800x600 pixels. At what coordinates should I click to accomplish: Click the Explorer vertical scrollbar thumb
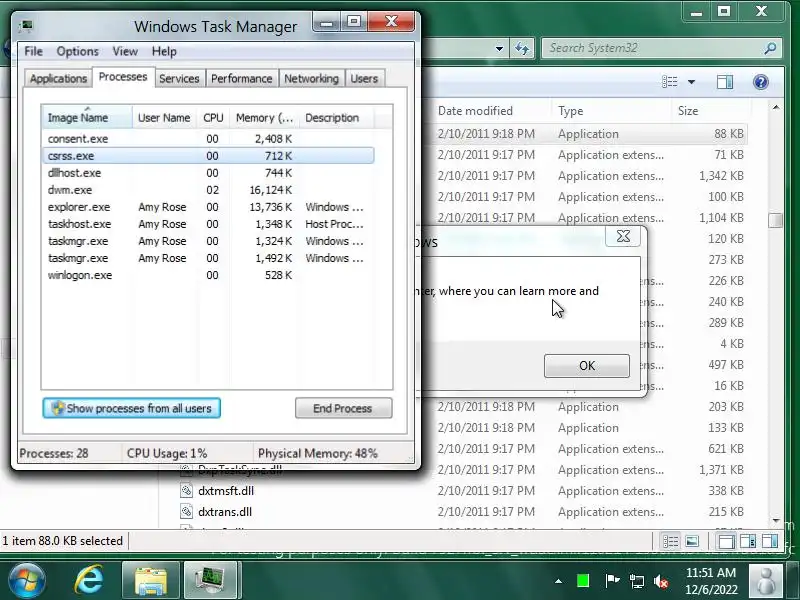point(776,220)
